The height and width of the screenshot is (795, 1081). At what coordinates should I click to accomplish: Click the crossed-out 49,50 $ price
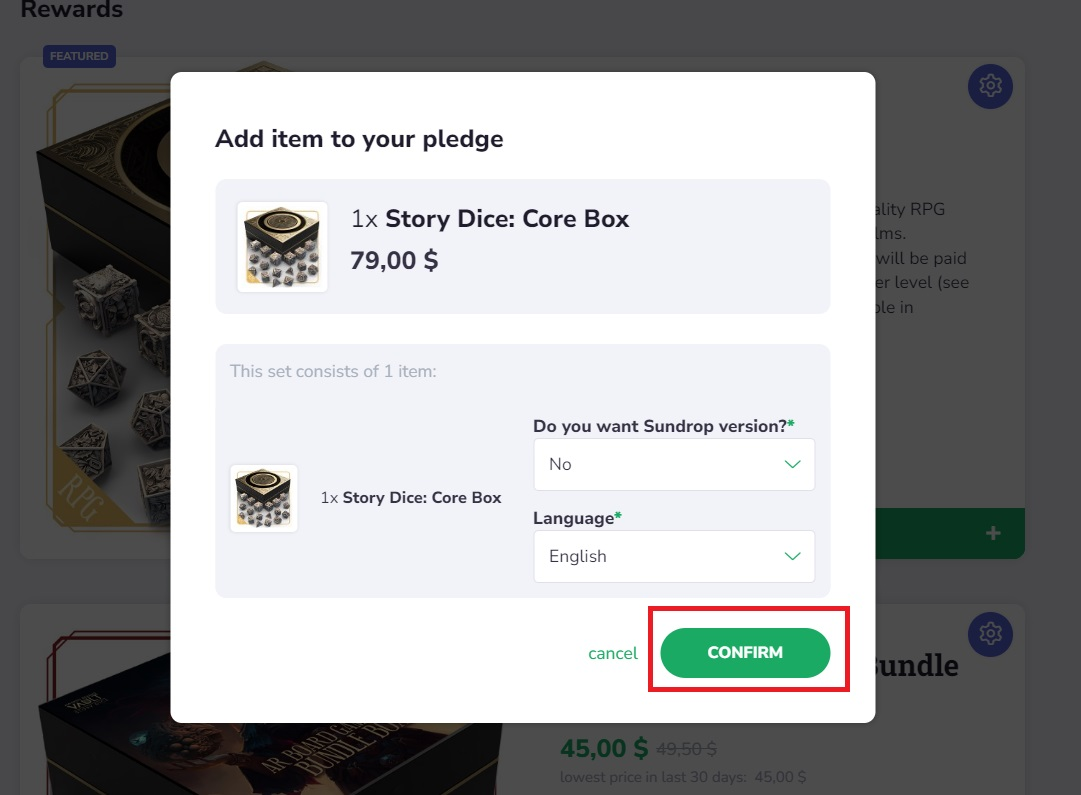click(x=687, y=748)
